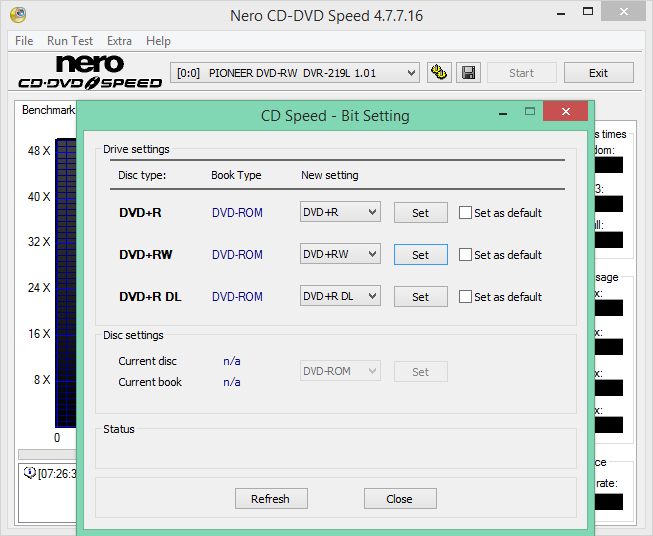This screenshot has width=653, height=536.
Task: Click the Close button in Bit Setting dialog
Action: 400,499
